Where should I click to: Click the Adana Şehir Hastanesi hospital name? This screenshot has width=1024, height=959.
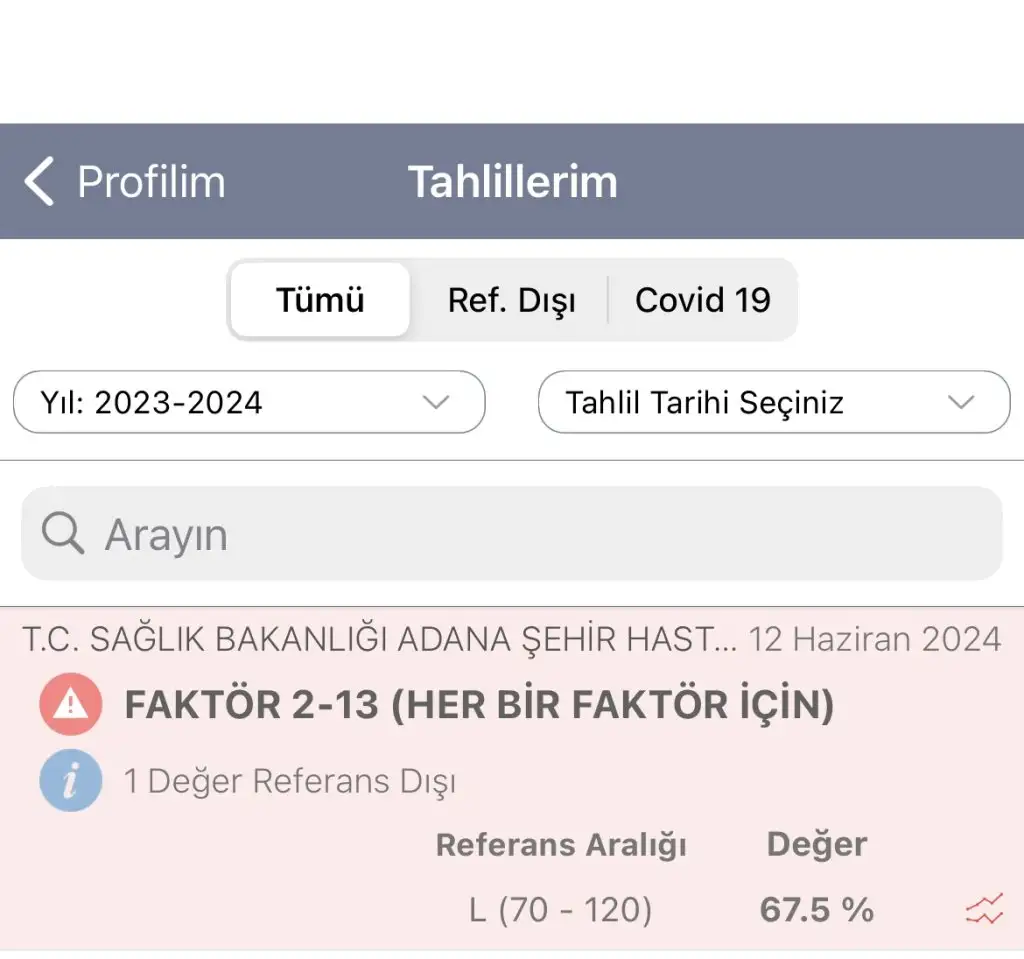coord(378,639)
